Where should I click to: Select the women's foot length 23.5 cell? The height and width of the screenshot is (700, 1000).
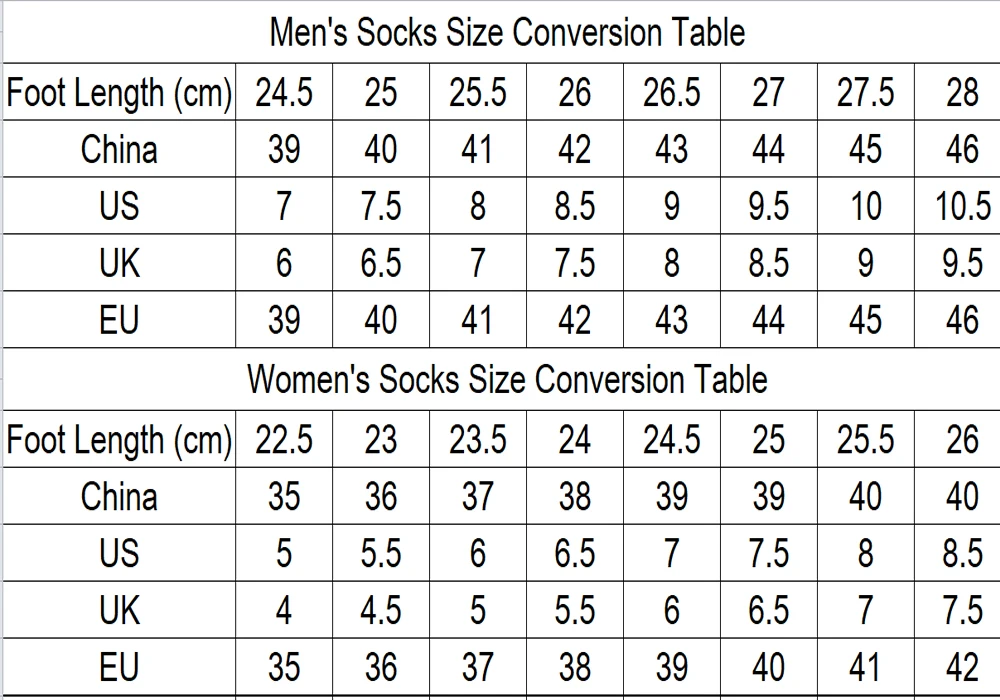pyautogui.click(x=478, y=439)
